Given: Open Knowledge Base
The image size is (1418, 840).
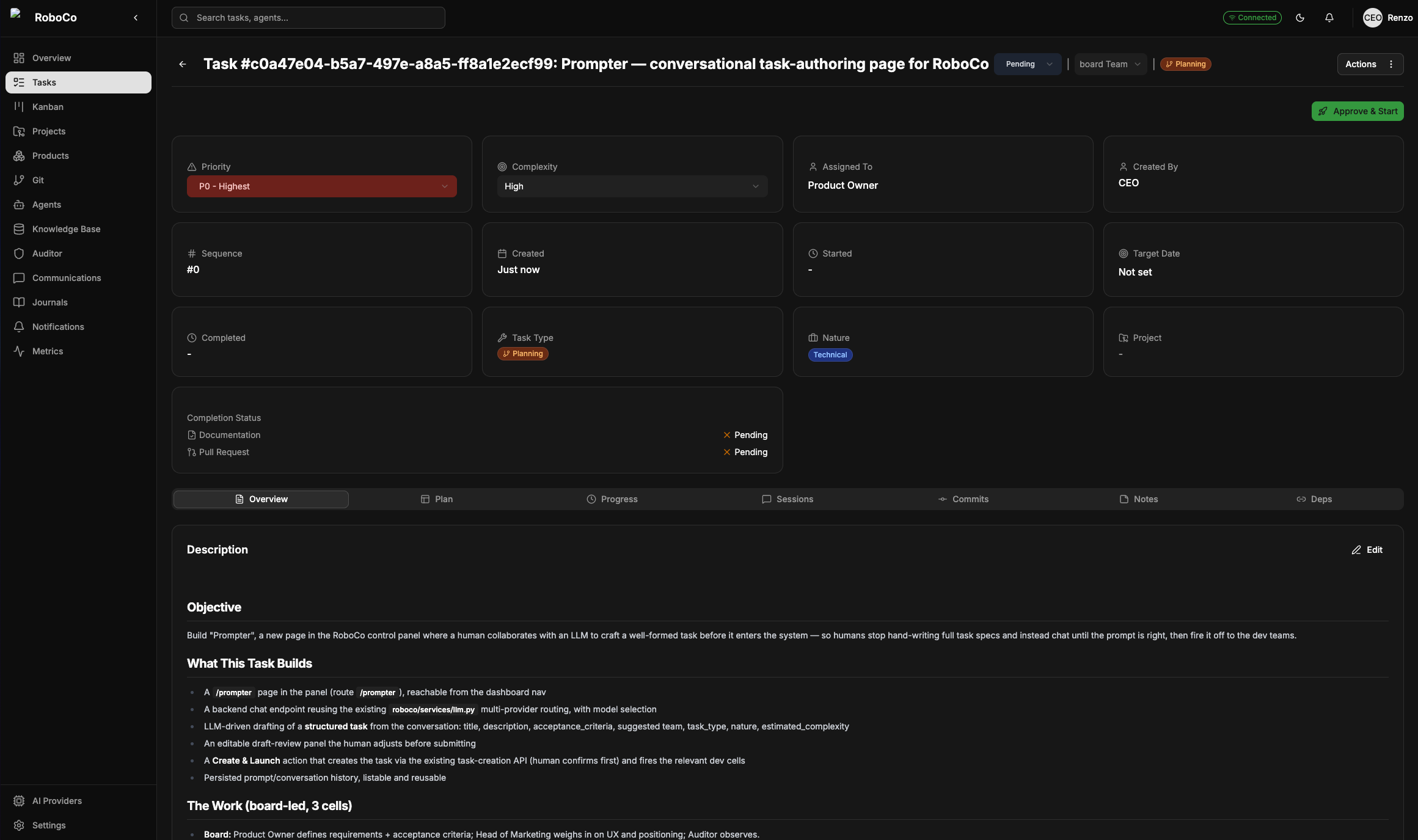Looking at the screenshot, I should coord(78,229).
